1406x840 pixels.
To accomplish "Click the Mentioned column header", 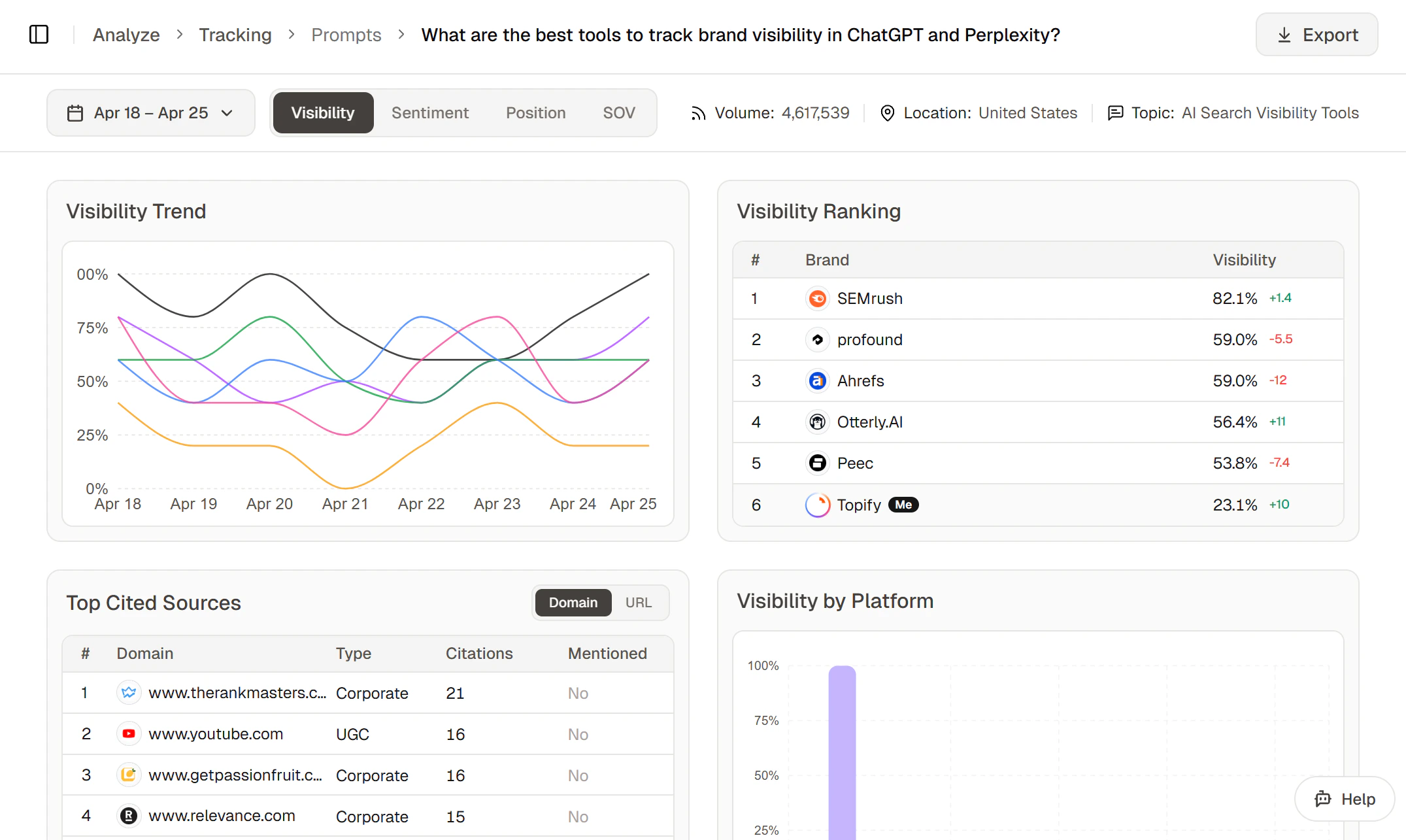I will [x=607, y=654].
